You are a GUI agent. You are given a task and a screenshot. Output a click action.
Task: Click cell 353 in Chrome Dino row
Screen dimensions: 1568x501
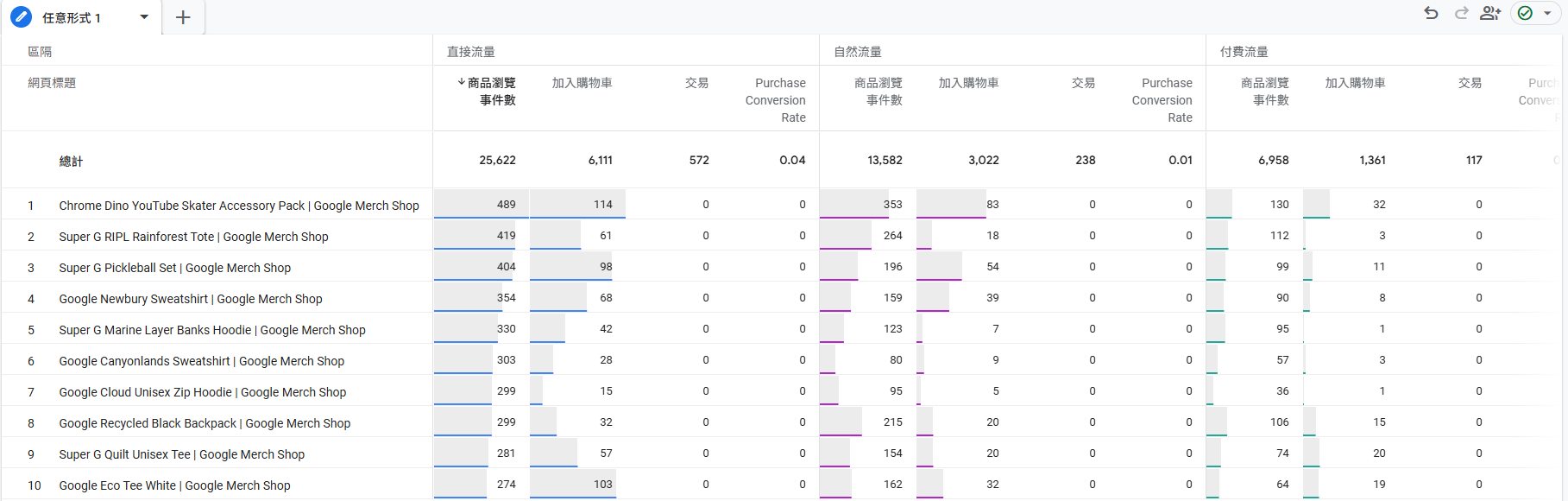pyautogui.click(x=893, y=205)
